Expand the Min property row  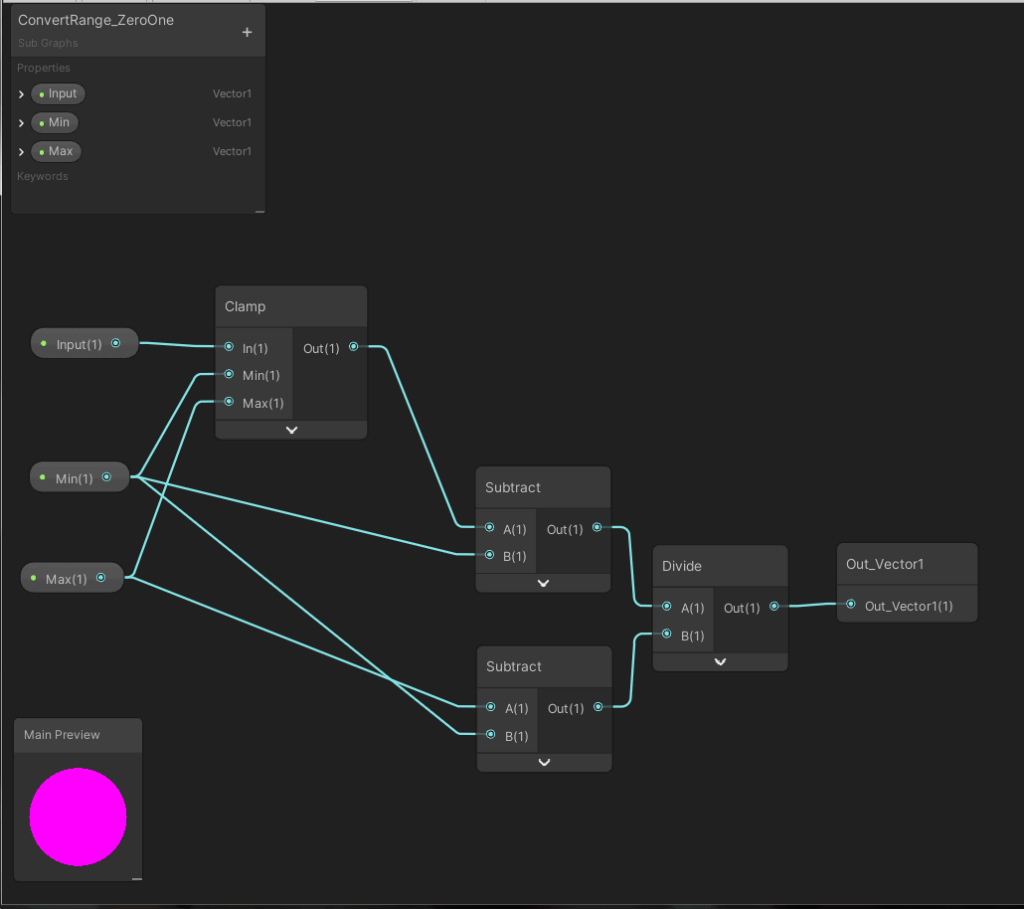click(x=21, y=123)
